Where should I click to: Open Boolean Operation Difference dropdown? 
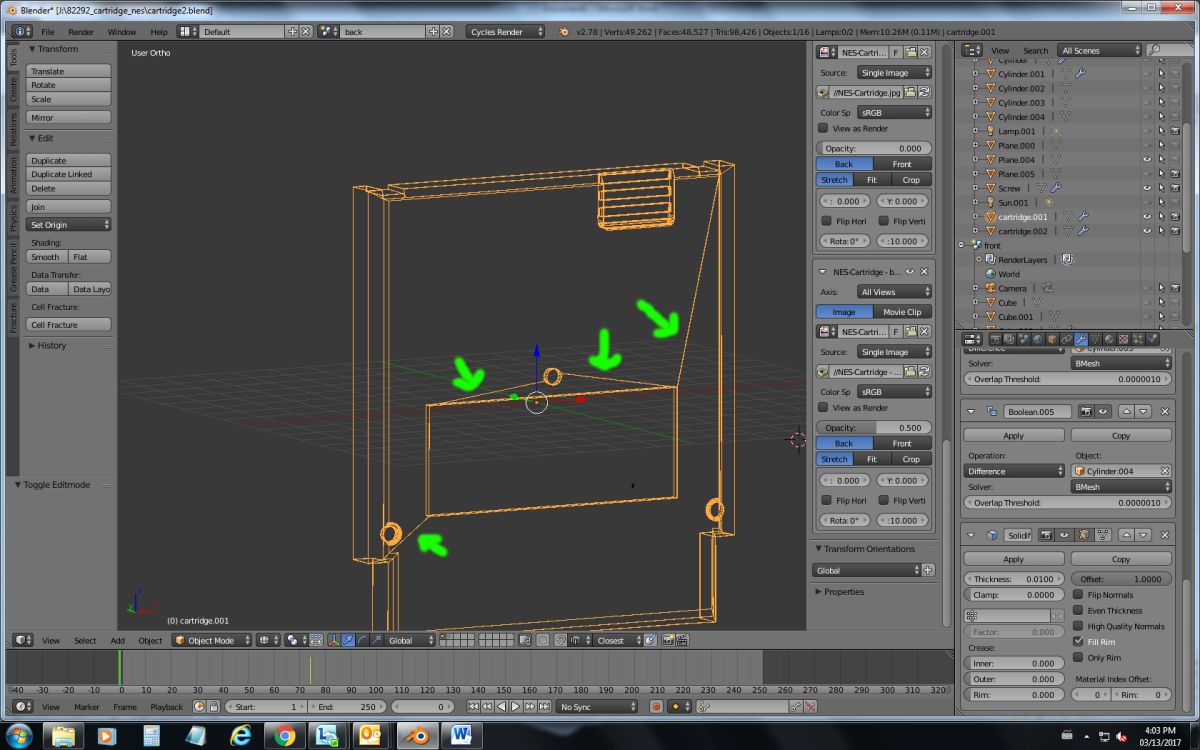tap(1015, 471)
